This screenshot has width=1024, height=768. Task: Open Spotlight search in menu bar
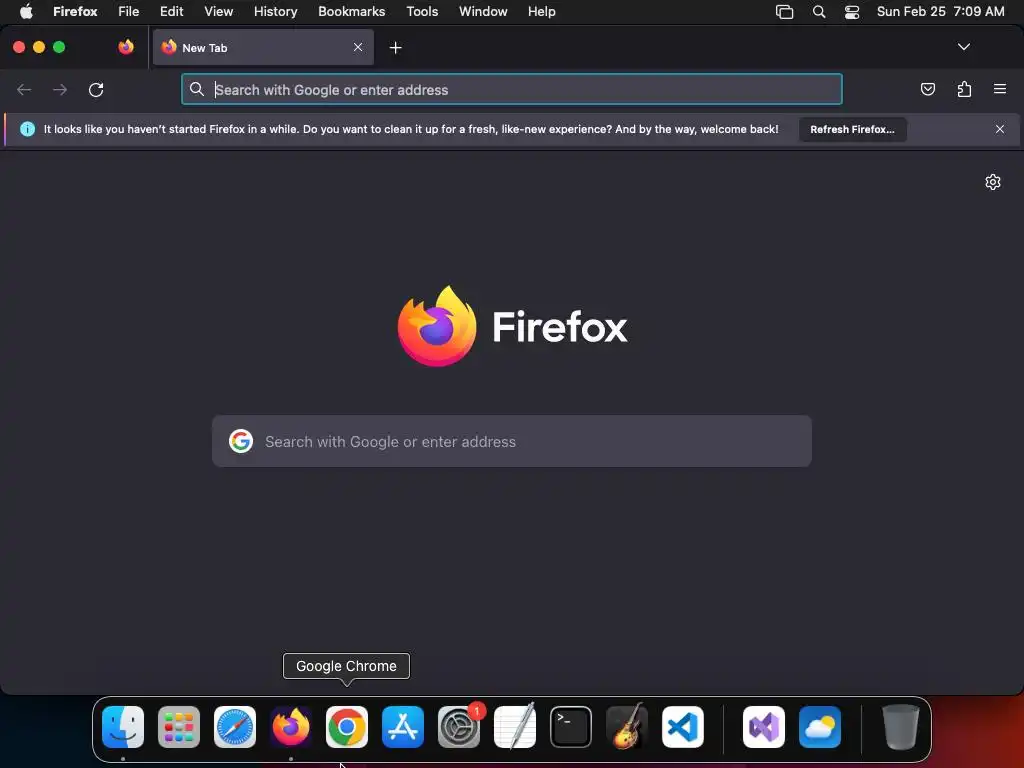point(818,11)
